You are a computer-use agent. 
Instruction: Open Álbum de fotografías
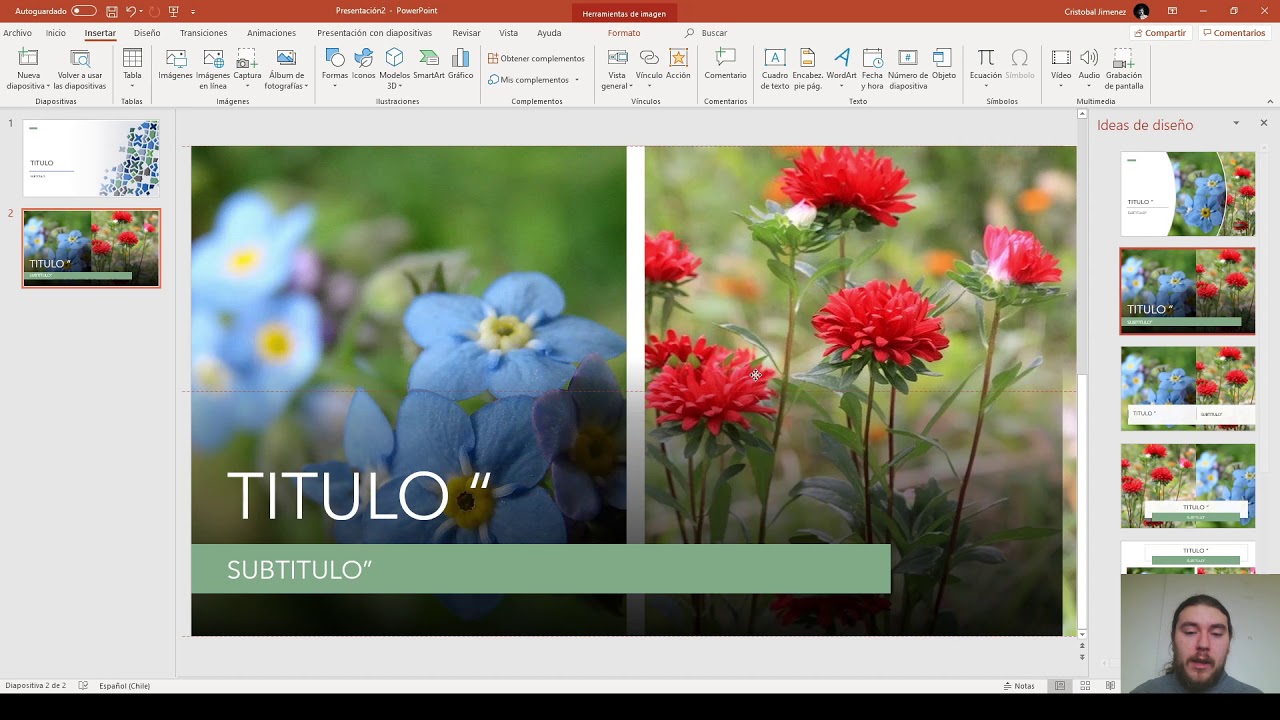point(286,69)
